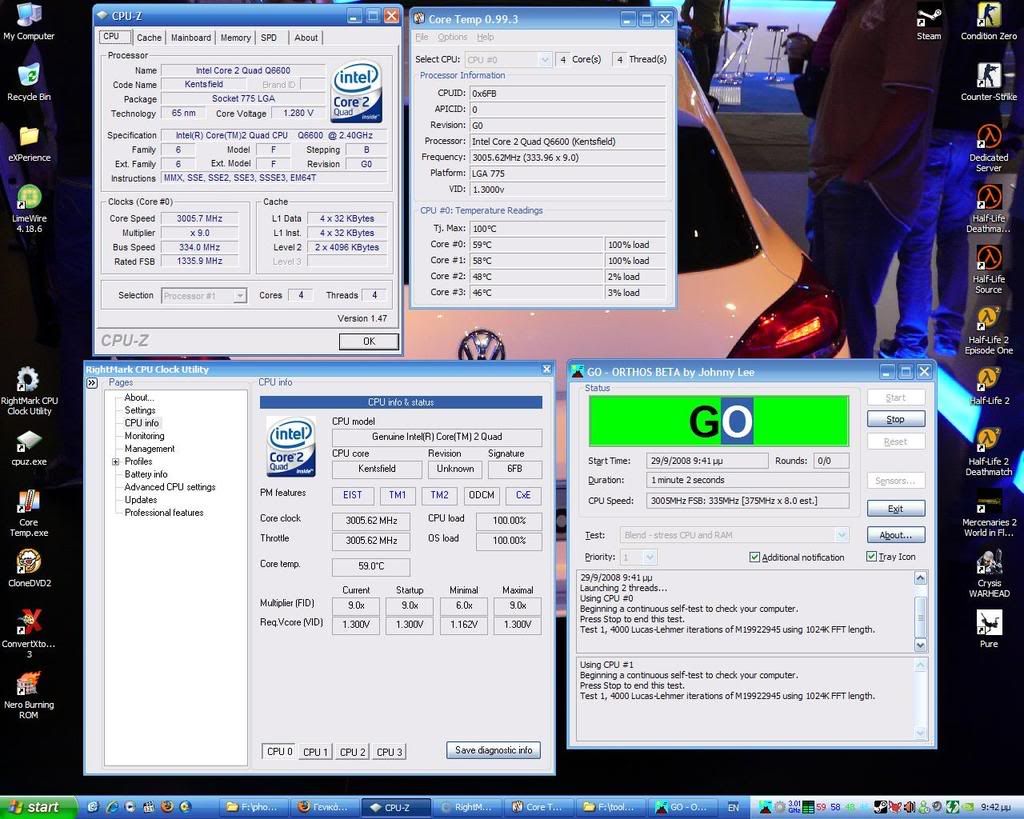
Task: Open Counter-Strike desktop shortcut
Action: (988, 76)
